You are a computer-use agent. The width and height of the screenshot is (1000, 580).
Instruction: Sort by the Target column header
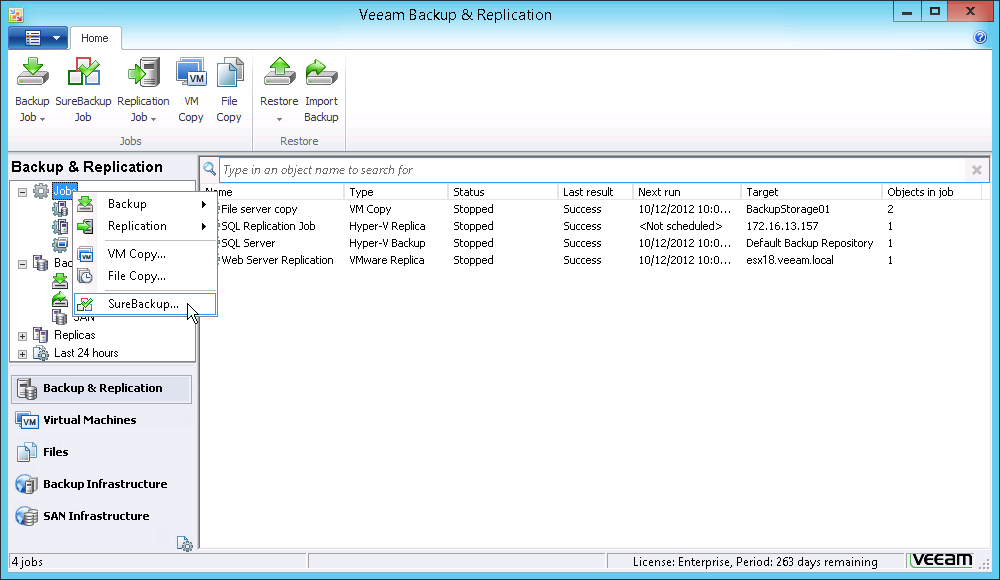(811, 192)
